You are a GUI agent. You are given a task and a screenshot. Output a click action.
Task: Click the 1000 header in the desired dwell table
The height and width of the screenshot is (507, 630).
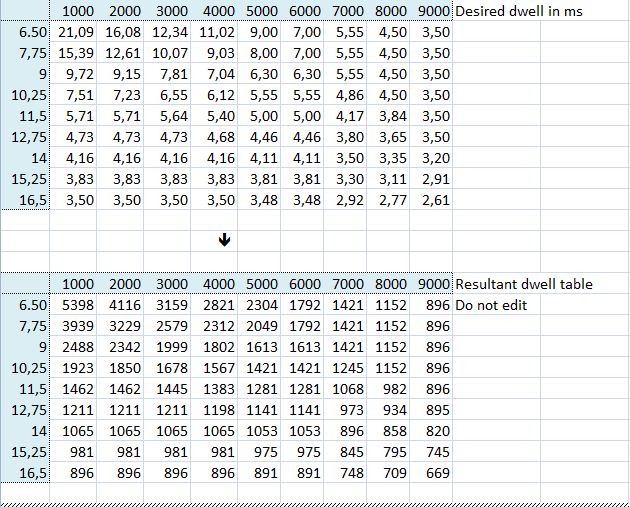(79, 12)
